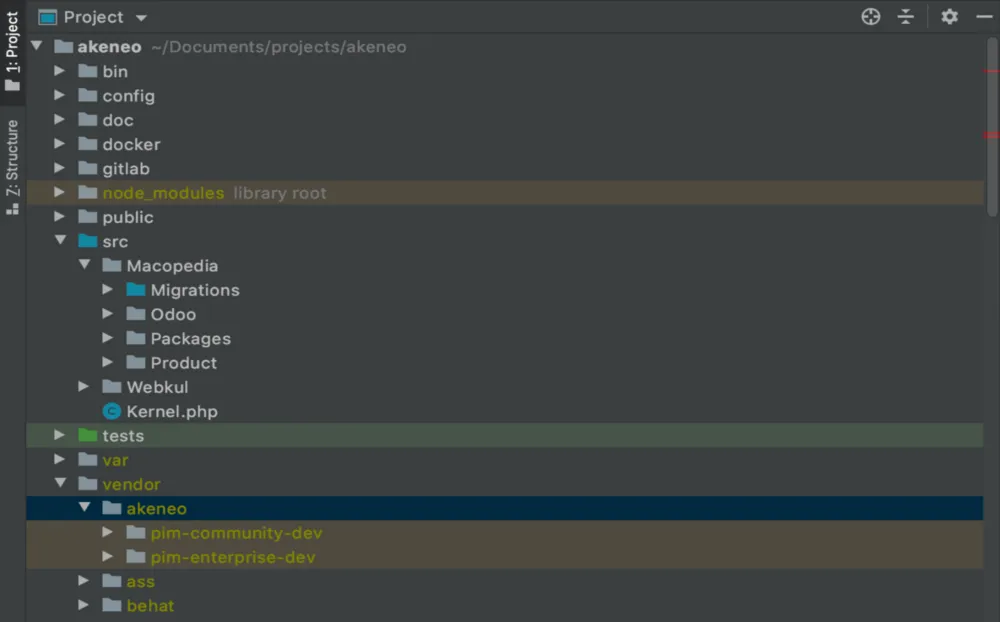Viewport: 1000px width, 622px height.
Task: Expand the bin folder
Action: click(59, 71)
